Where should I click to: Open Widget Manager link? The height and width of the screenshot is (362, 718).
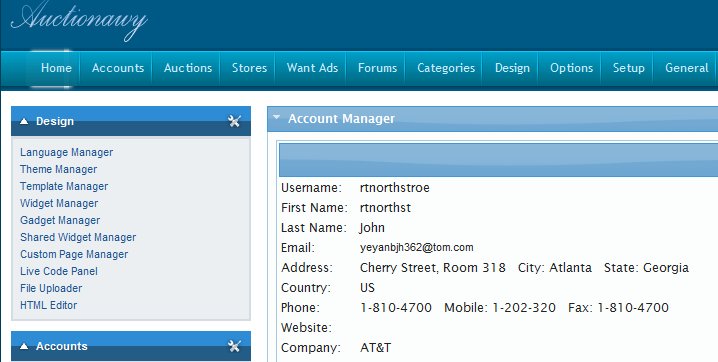[x=59, y=203]
